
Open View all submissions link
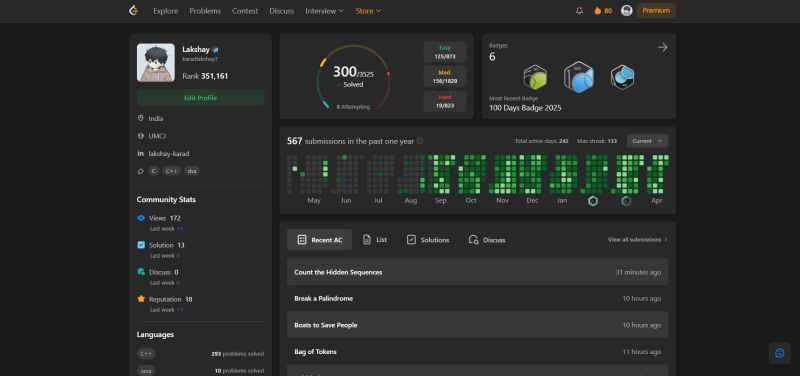click(638, 240)
